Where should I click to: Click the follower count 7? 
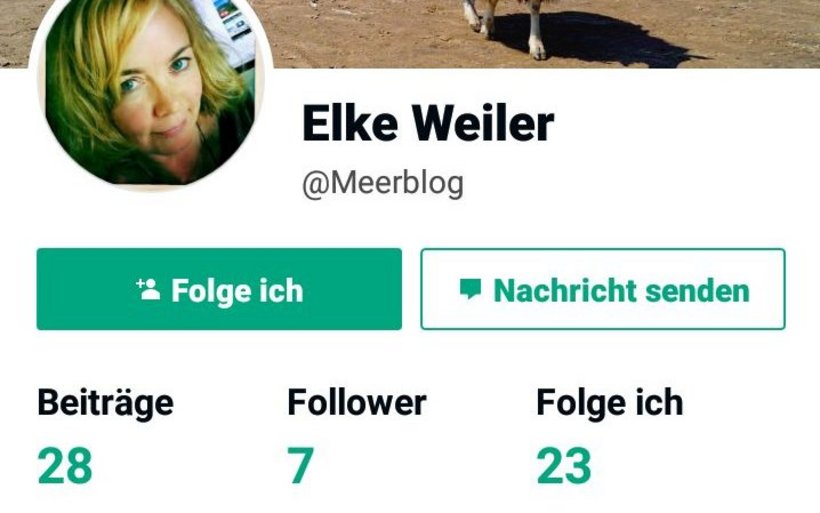tap(301, 465)
